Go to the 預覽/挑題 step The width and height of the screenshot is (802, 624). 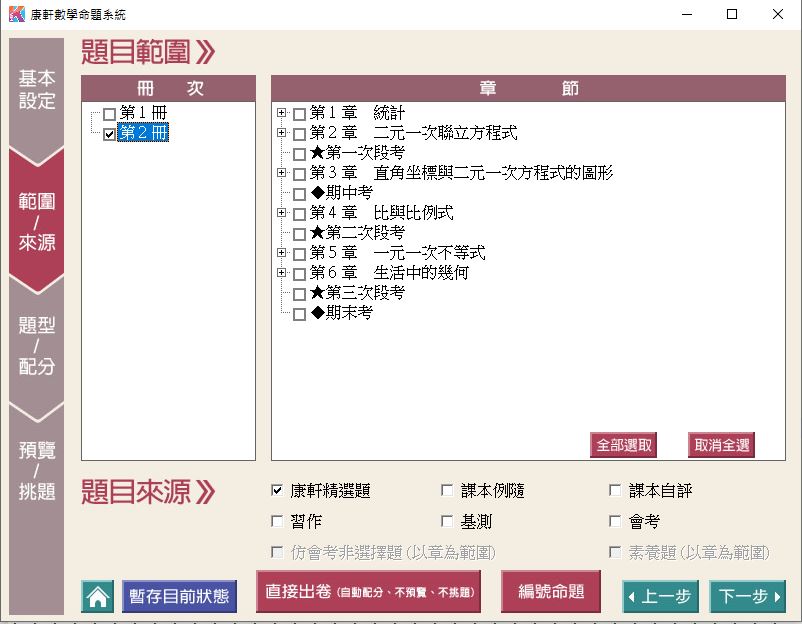click(x=37, y=470)
